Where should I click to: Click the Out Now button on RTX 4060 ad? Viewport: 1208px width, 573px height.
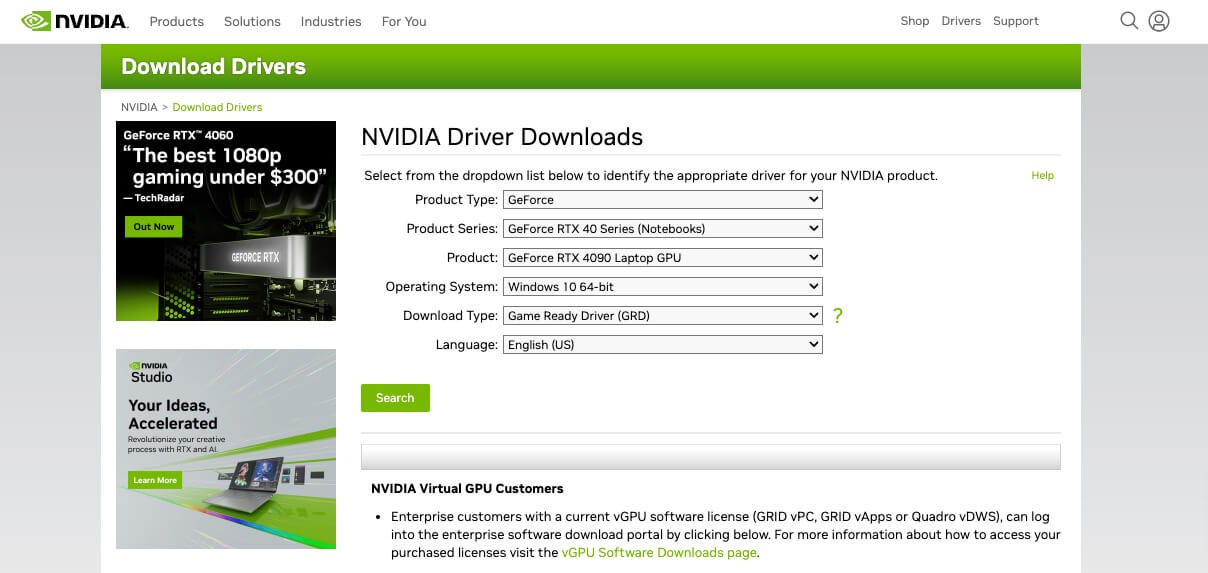(x=154, y=227)
